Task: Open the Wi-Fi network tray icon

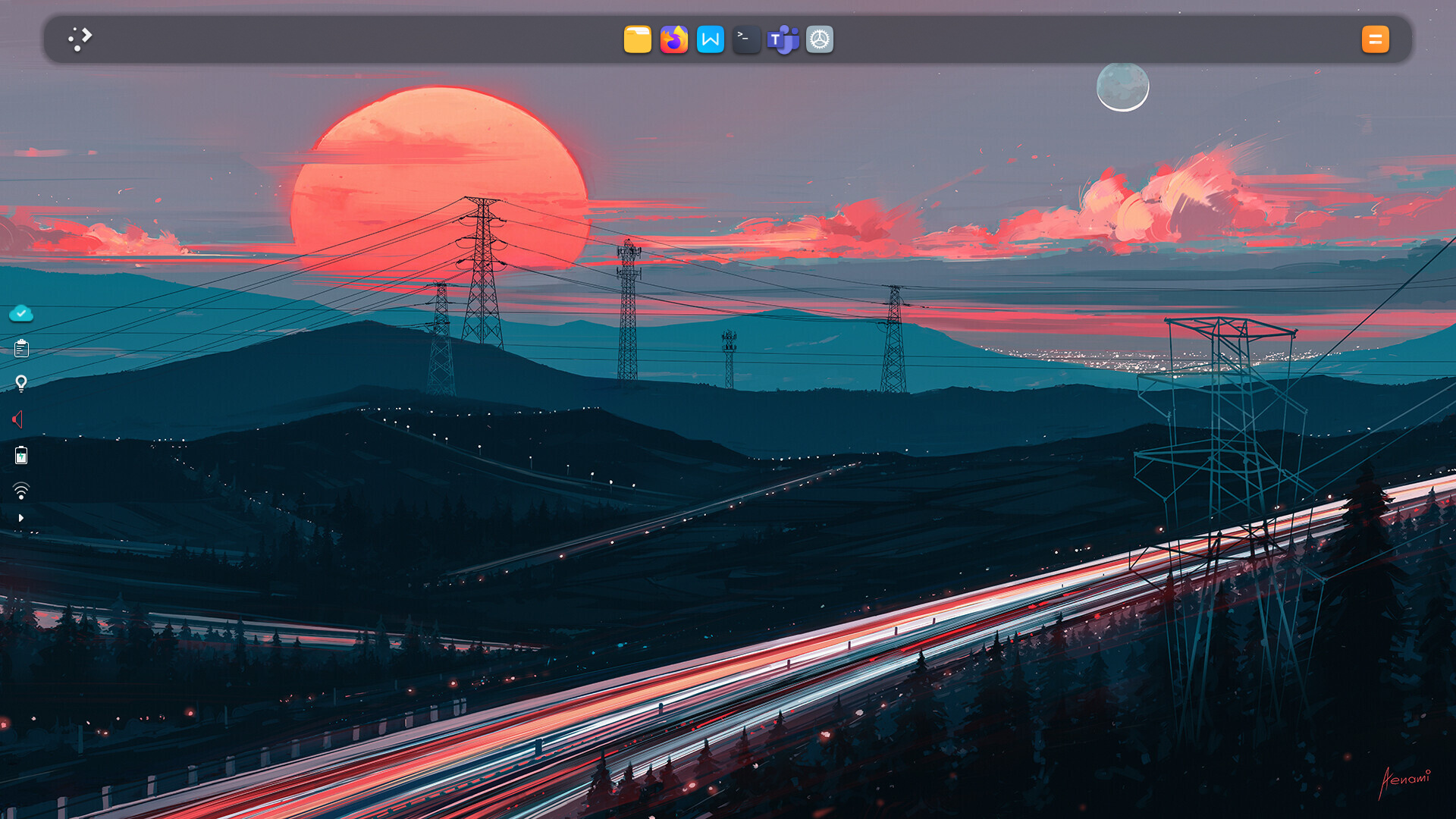Action: click(x=21, y=491)
